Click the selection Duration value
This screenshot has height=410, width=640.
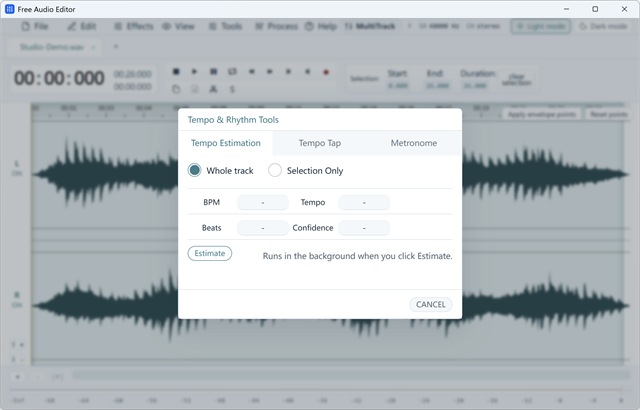point(475,86)
